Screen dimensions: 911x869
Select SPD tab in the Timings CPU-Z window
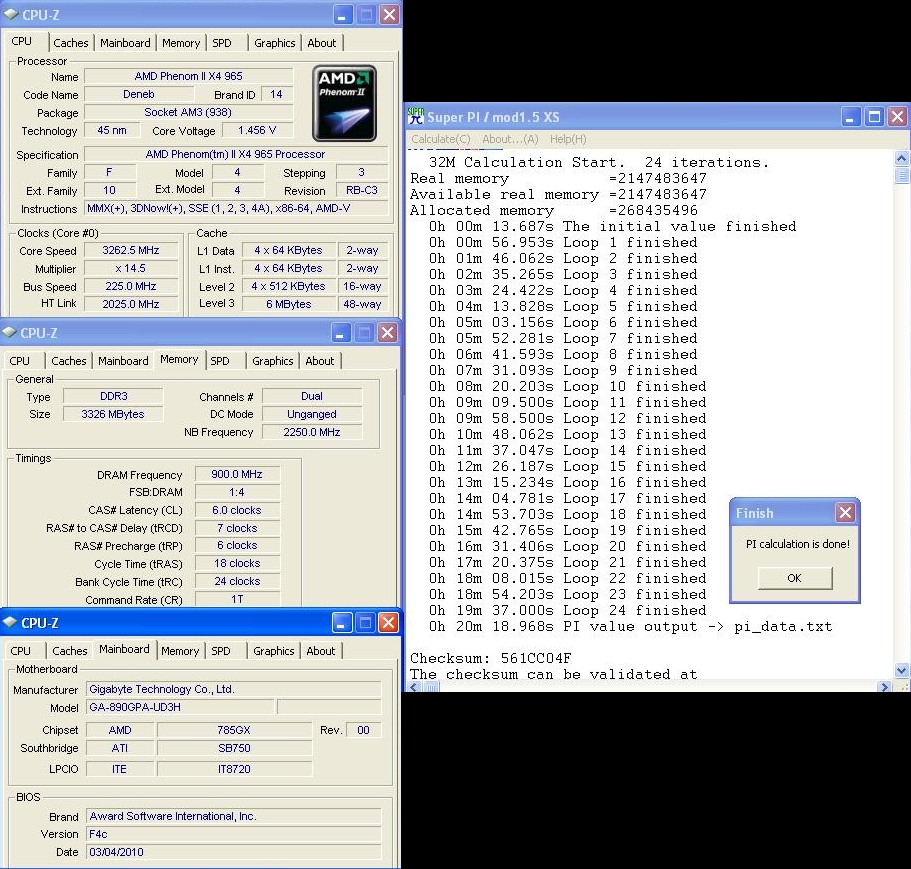(220, 361)
